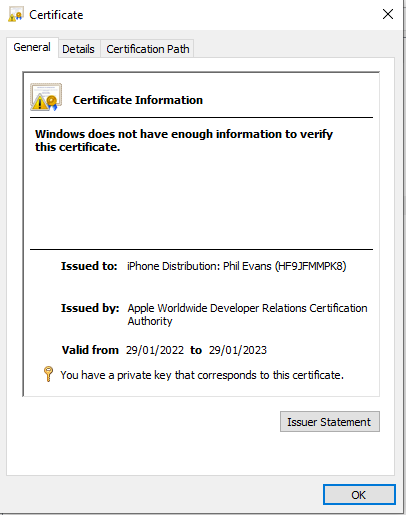Click the Issued to label
Image resolution: width=406 pixels, height=515 pixels.
click(89, 266)
